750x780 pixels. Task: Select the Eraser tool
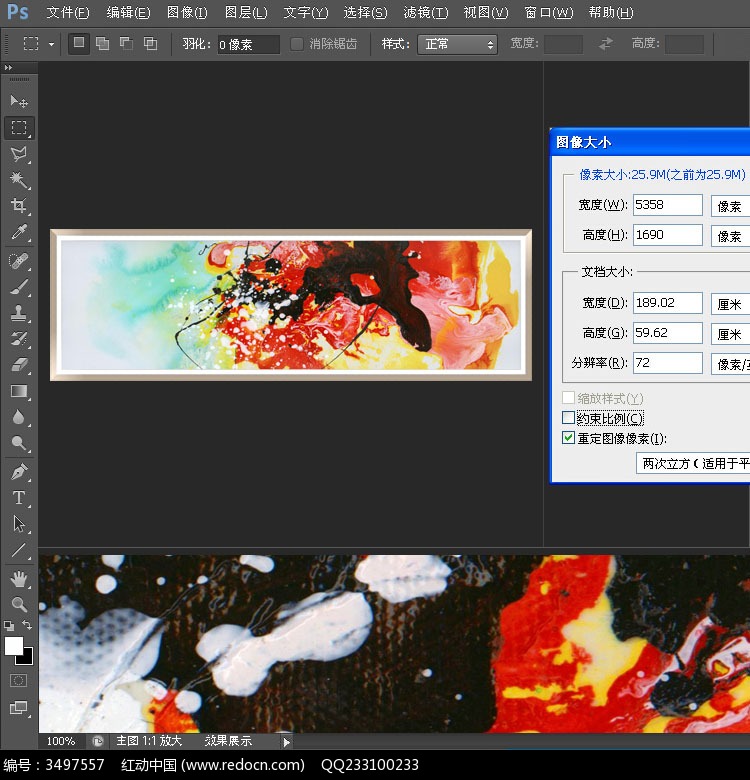pyautogui.click(x=19, y=365)
